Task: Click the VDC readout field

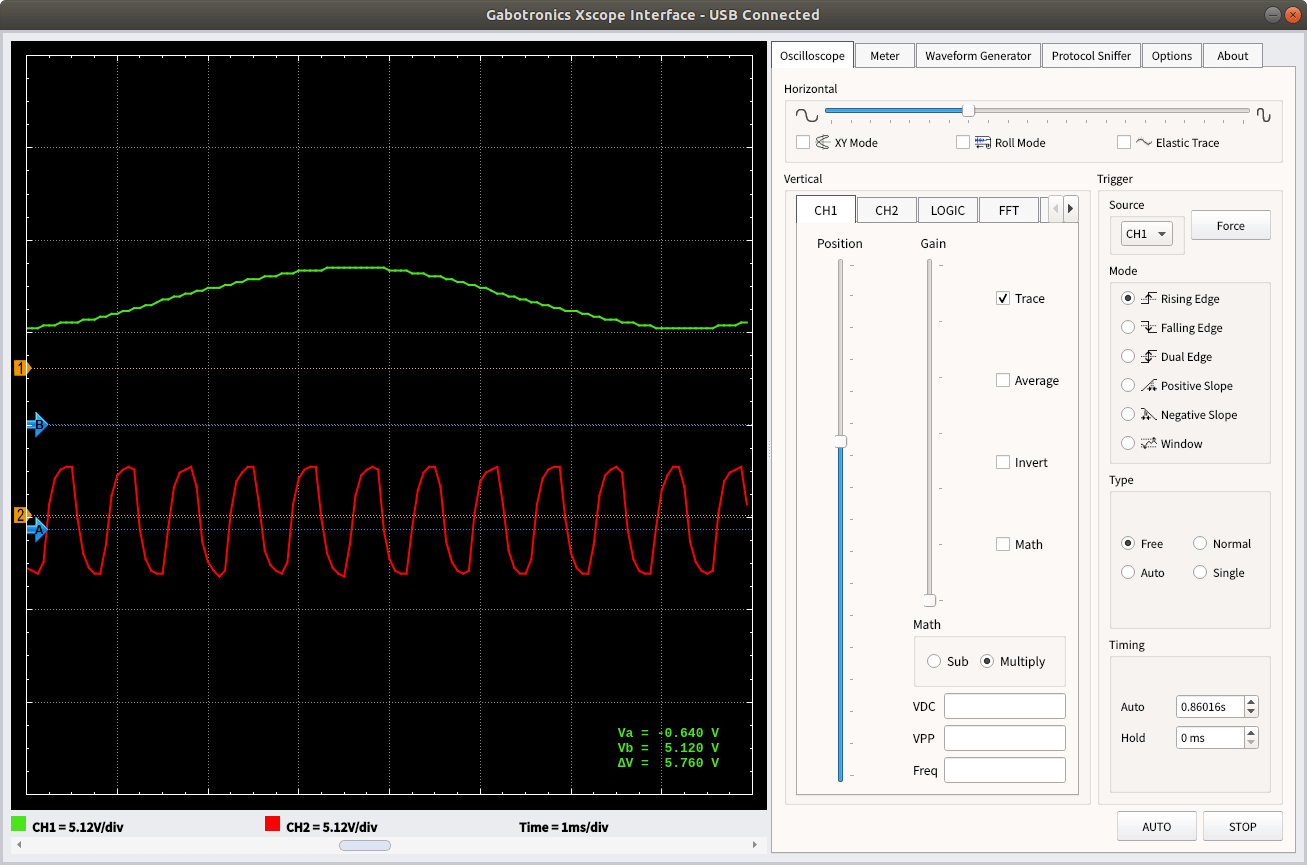Action: [1005, 706]
